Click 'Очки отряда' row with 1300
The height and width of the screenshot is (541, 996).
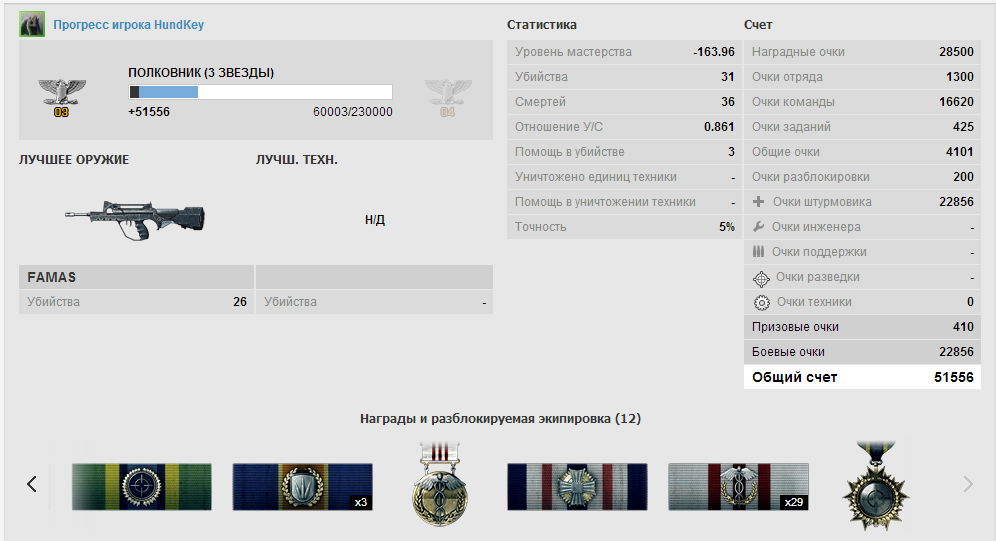pyautogui.click(x=863, y=77)
